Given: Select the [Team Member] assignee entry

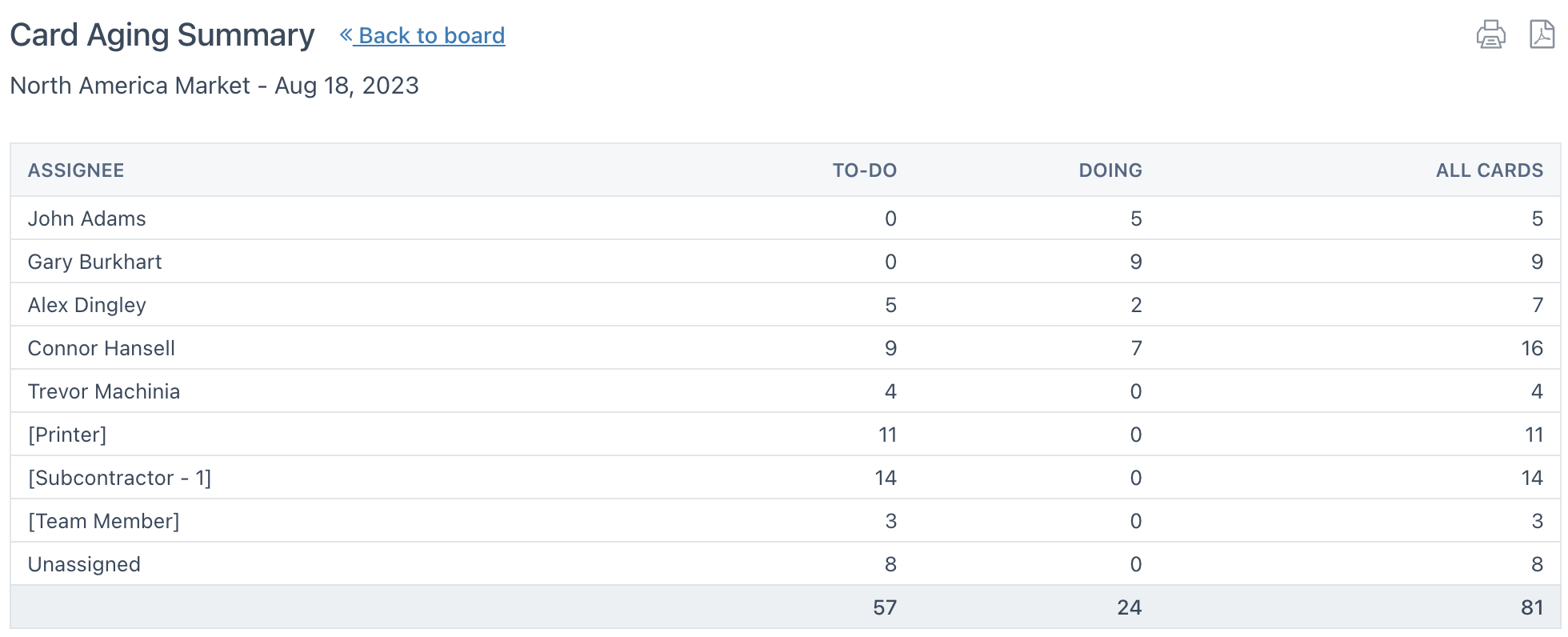Looking at the screenshot, I should click(x=104, y=520).
